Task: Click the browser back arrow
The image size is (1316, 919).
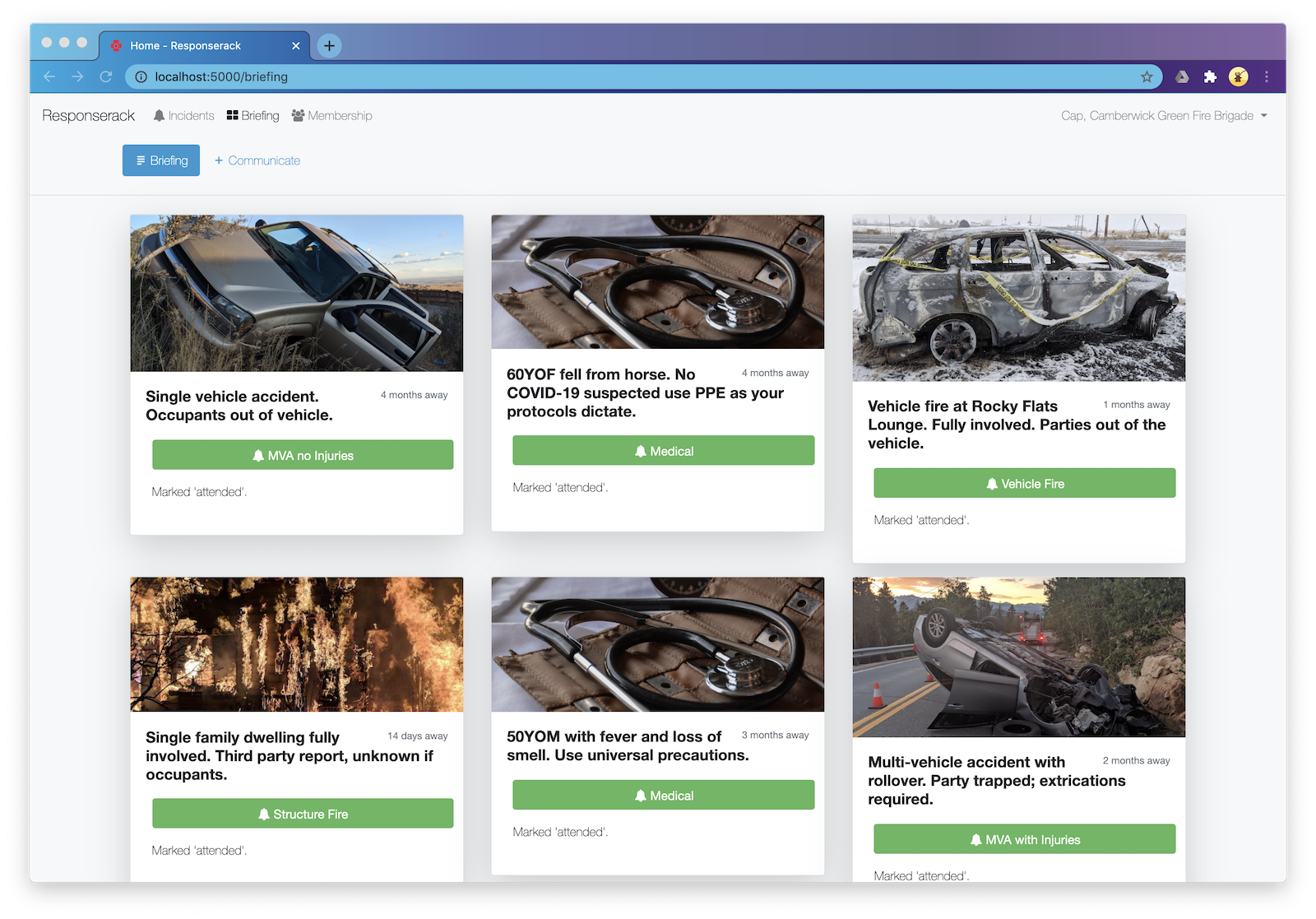Action: (49, 77)
